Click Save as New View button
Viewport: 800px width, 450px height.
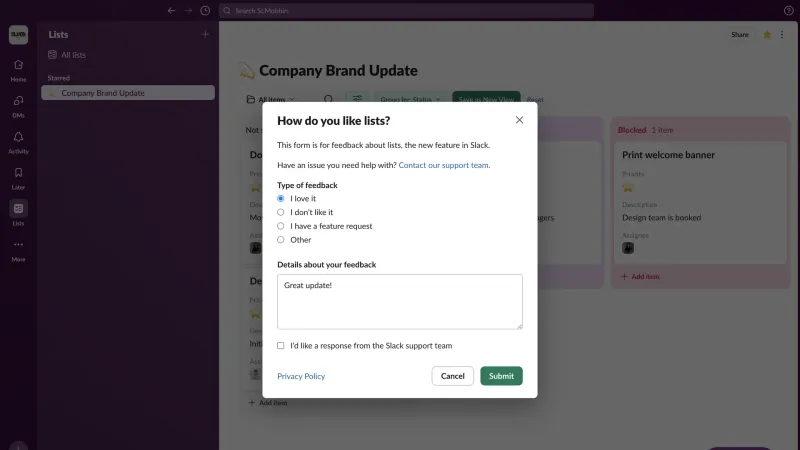(x=486, y=99)
